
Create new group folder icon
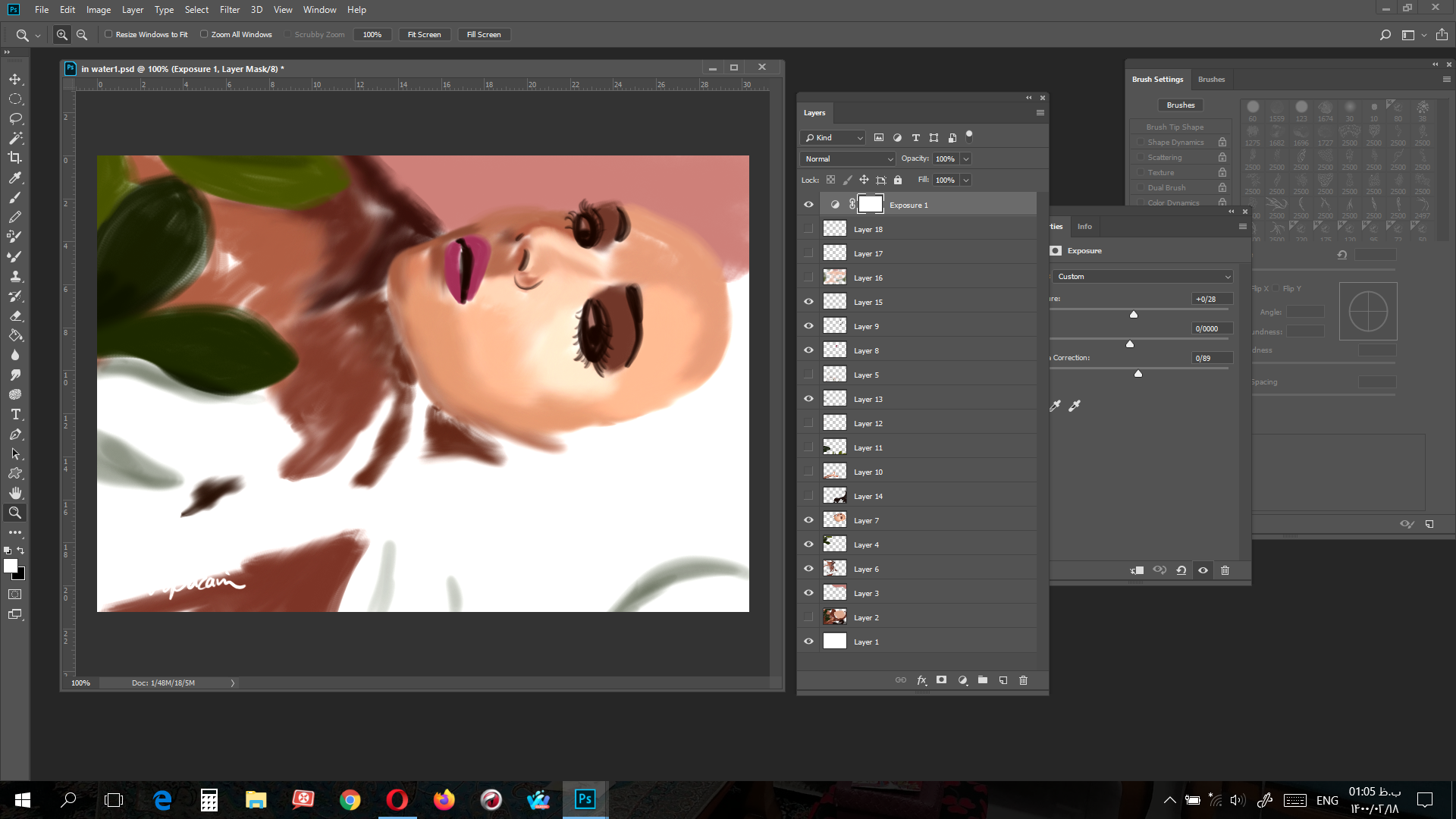point(983,680)
